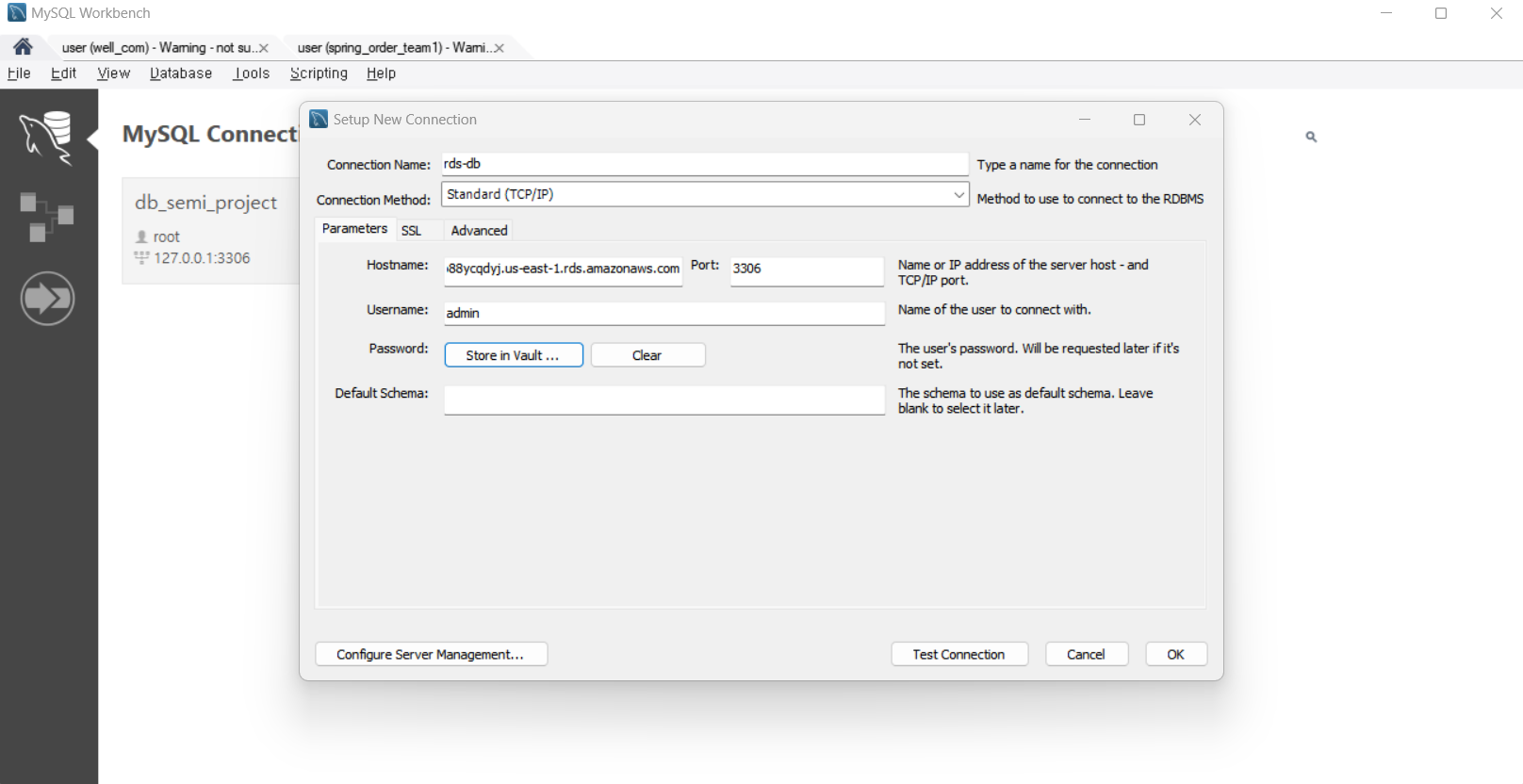Focus the Default Schema field
This screenshot has width=1523, height=784.
(x=664, y=400)
